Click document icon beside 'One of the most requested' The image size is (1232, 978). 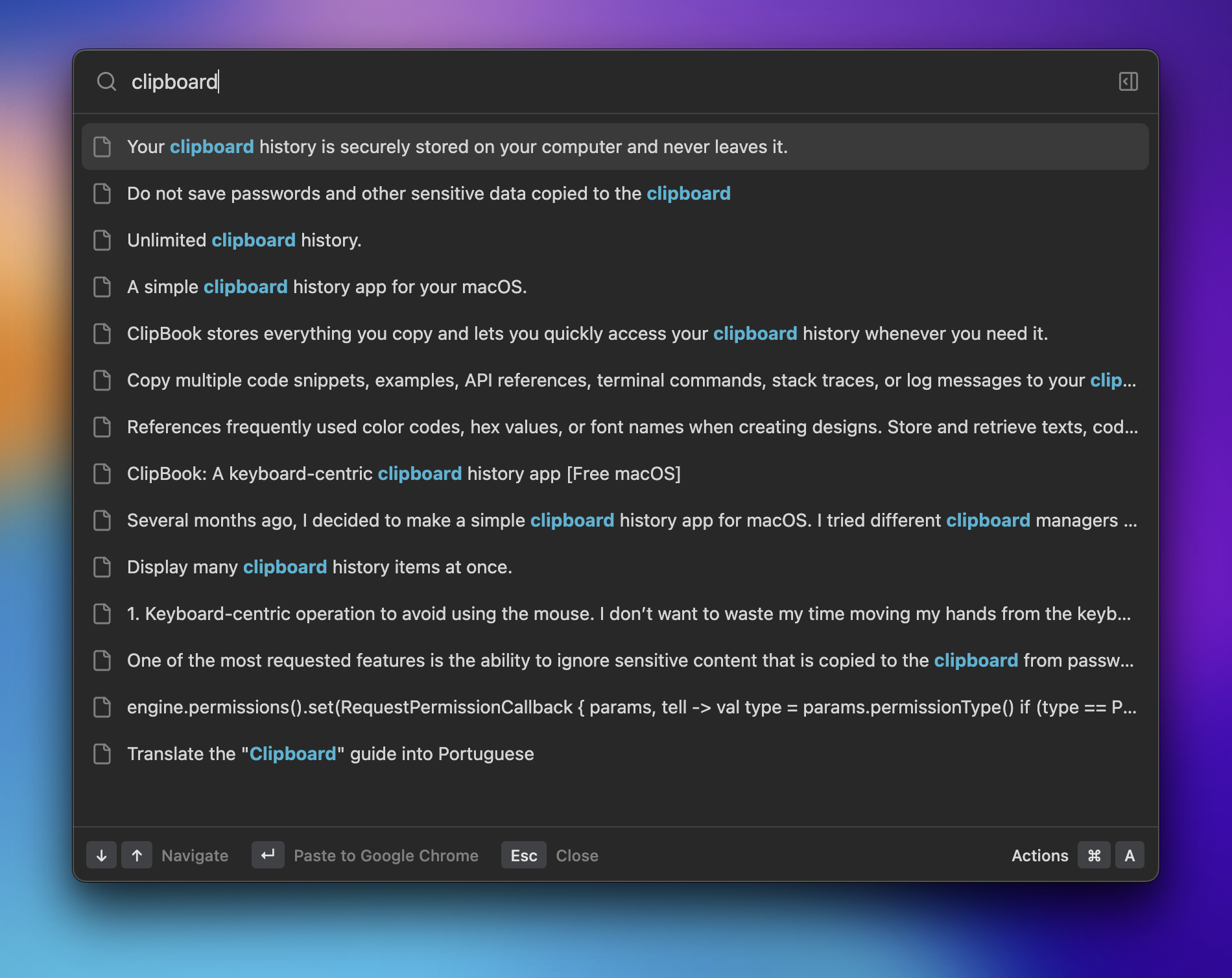click(102, 660)
